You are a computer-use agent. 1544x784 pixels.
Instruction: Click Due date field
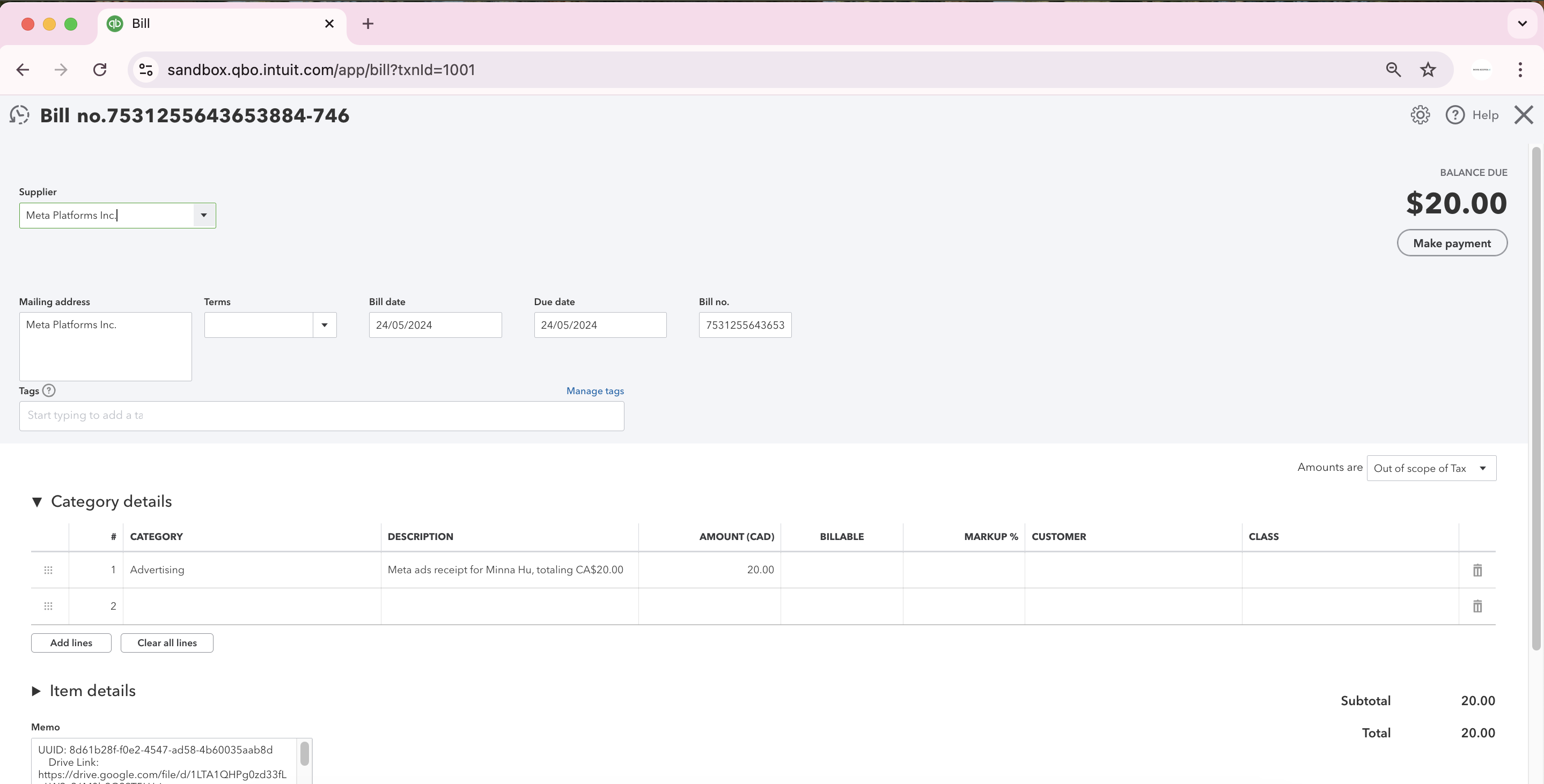(x=600, y=325)
